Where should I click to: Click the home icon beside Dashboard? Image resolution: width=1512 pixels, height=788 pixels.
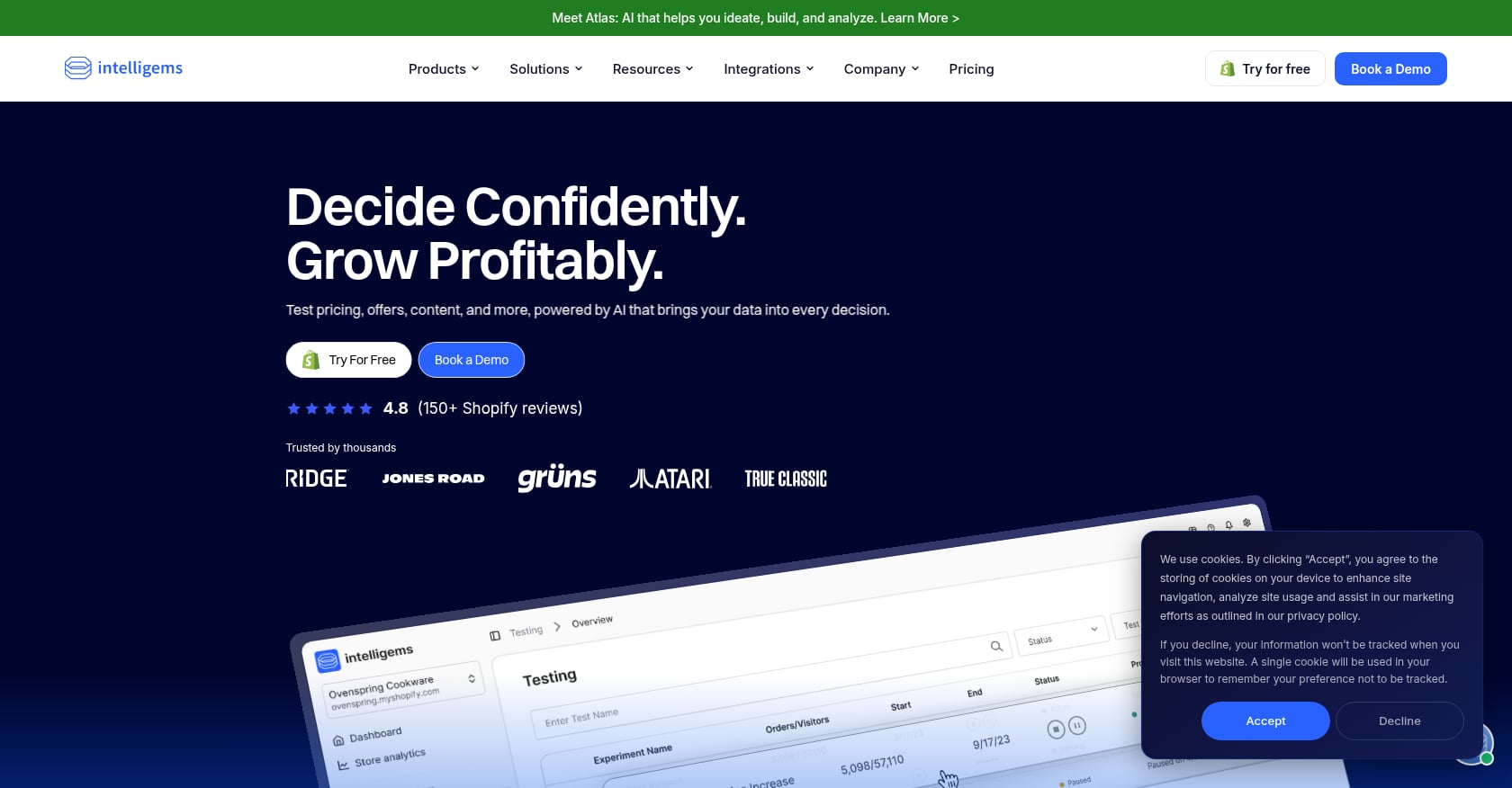click(338, 741)
